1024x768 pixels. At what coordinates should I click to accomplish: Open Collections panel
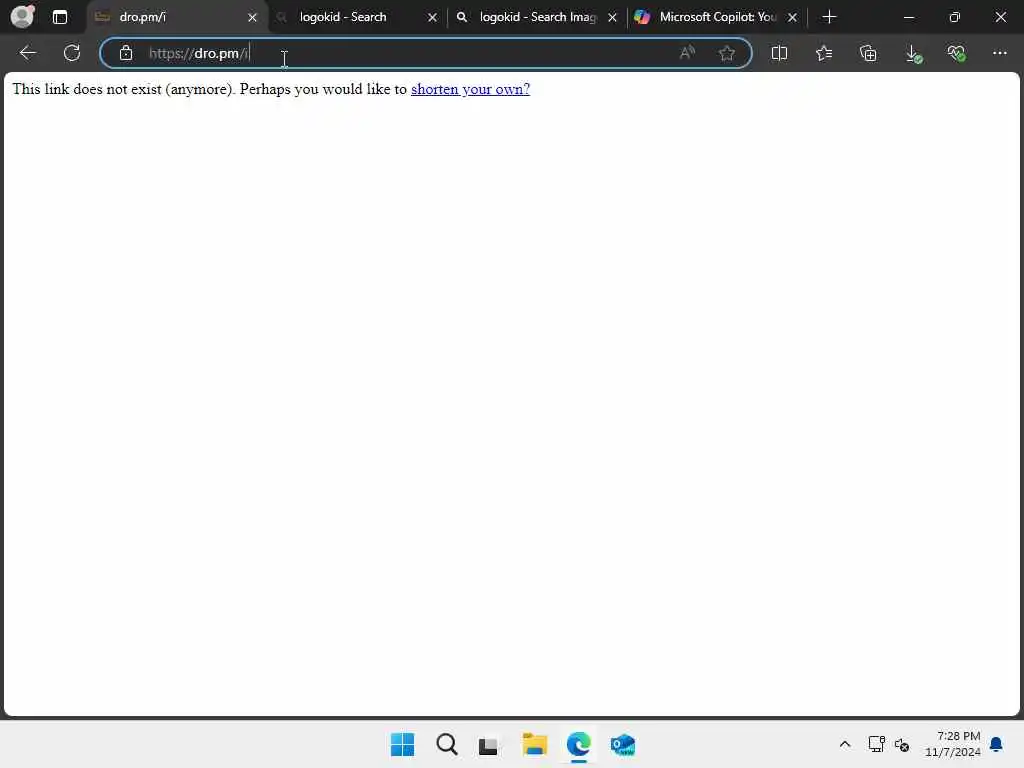pos(868,53)
